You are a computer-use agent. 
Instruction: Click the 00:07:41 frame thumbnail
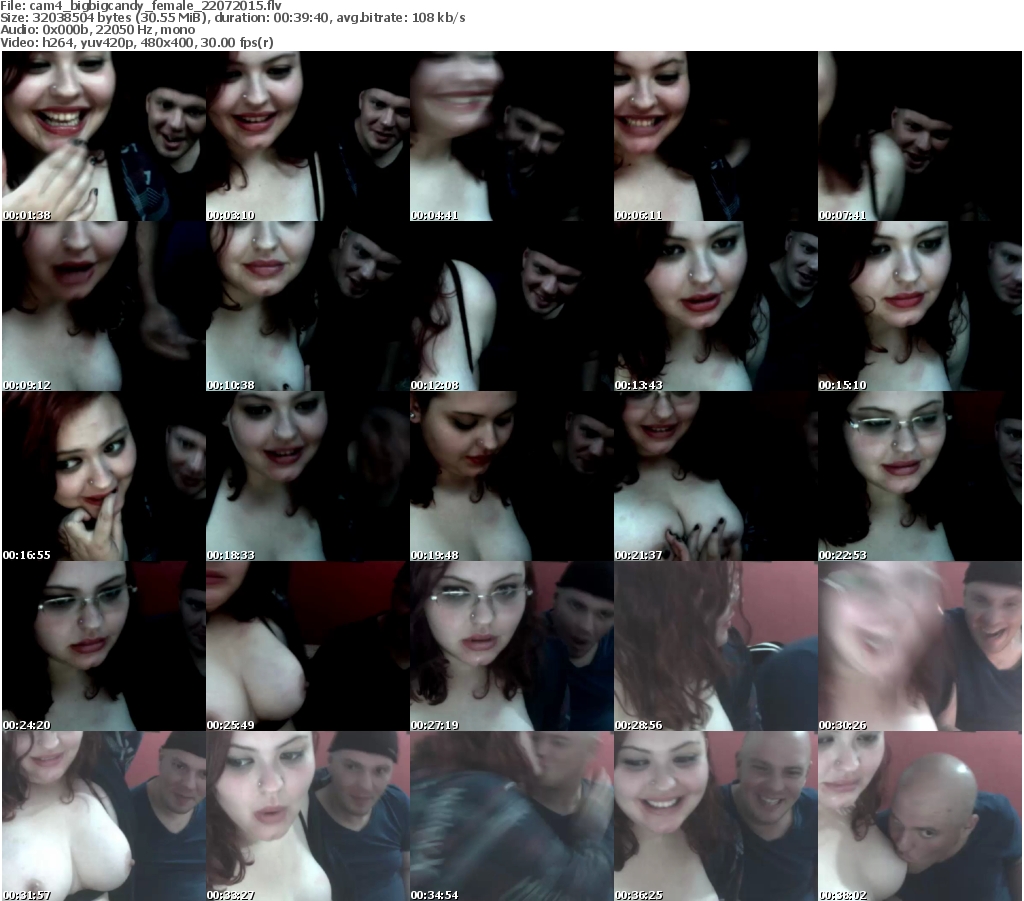[919, 136]
